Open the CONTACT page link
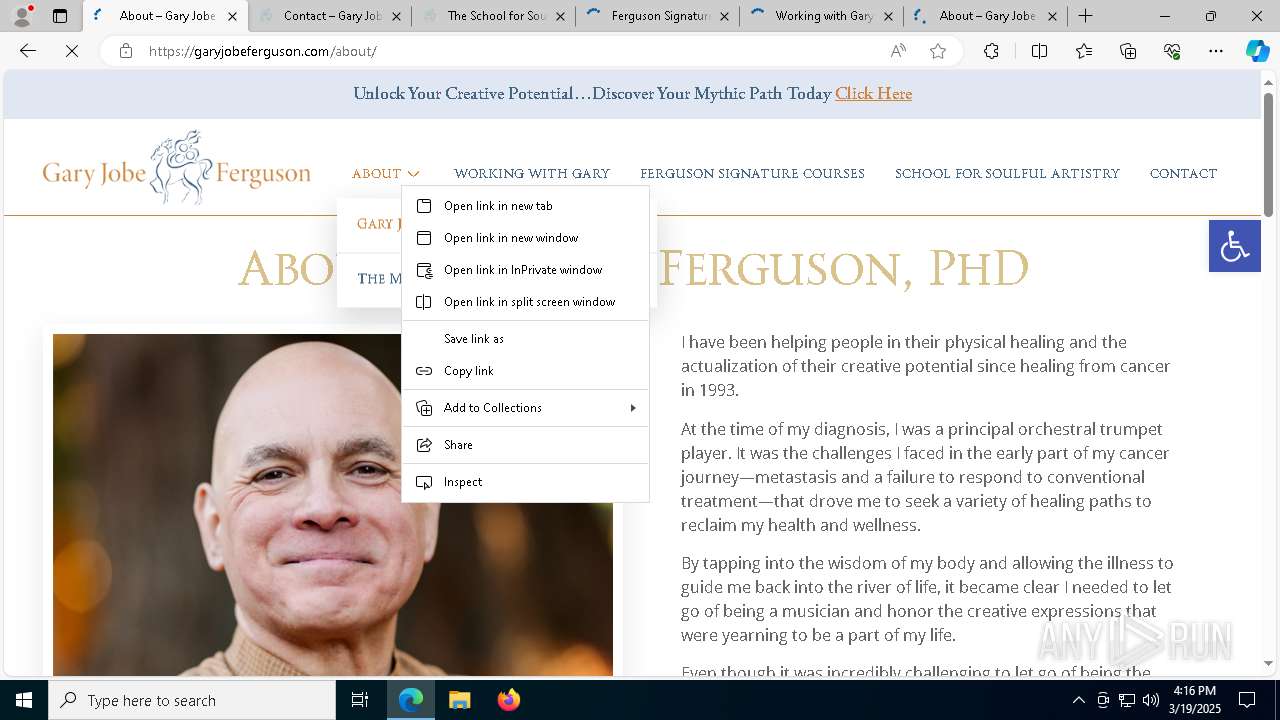The width and height of the screenshot is (1280, 720). click(1183, 174)
